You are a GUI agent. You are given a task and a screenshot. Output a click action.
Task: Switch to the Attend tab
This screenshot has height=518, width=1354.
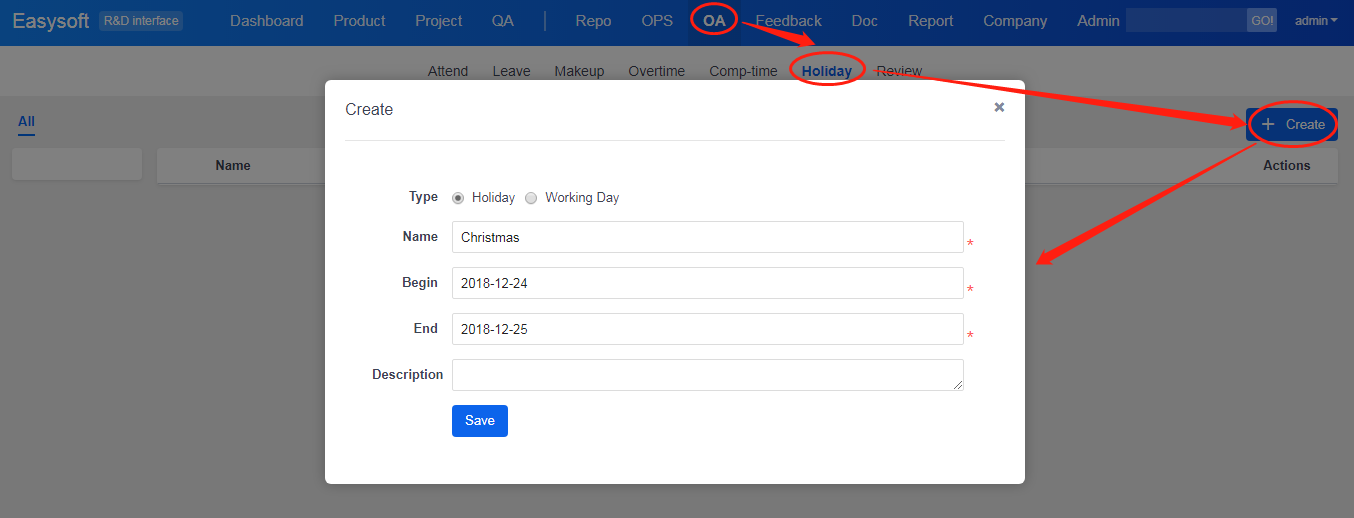(448, 71)
